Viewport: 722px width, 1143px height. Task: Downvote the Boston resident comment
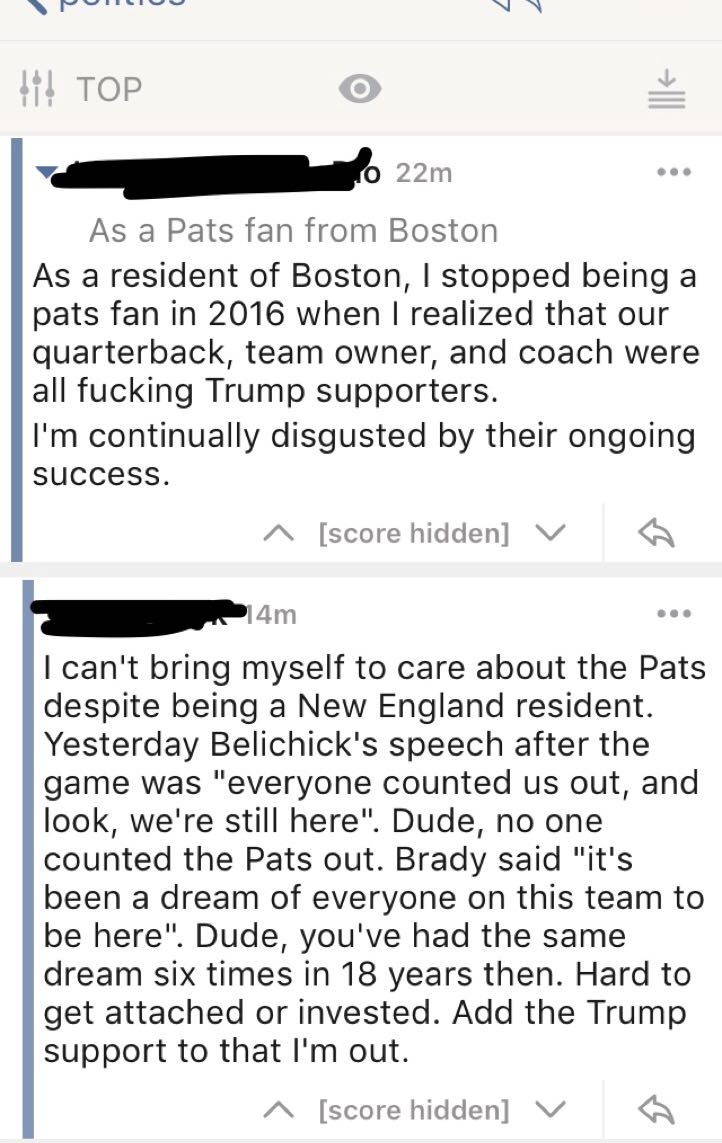point(551,534)
